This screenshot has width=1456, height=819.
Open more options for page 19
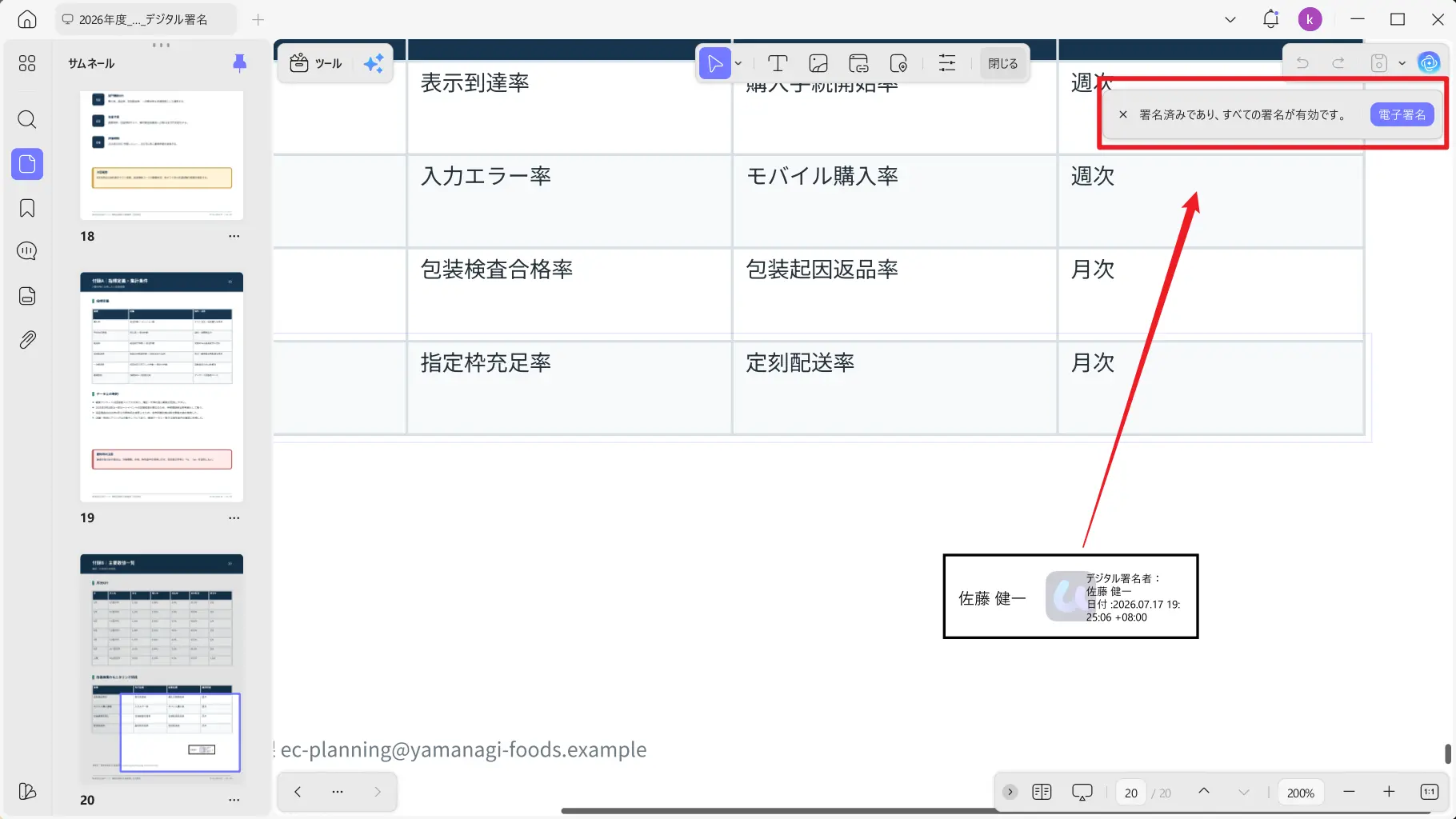pos(234,517)
